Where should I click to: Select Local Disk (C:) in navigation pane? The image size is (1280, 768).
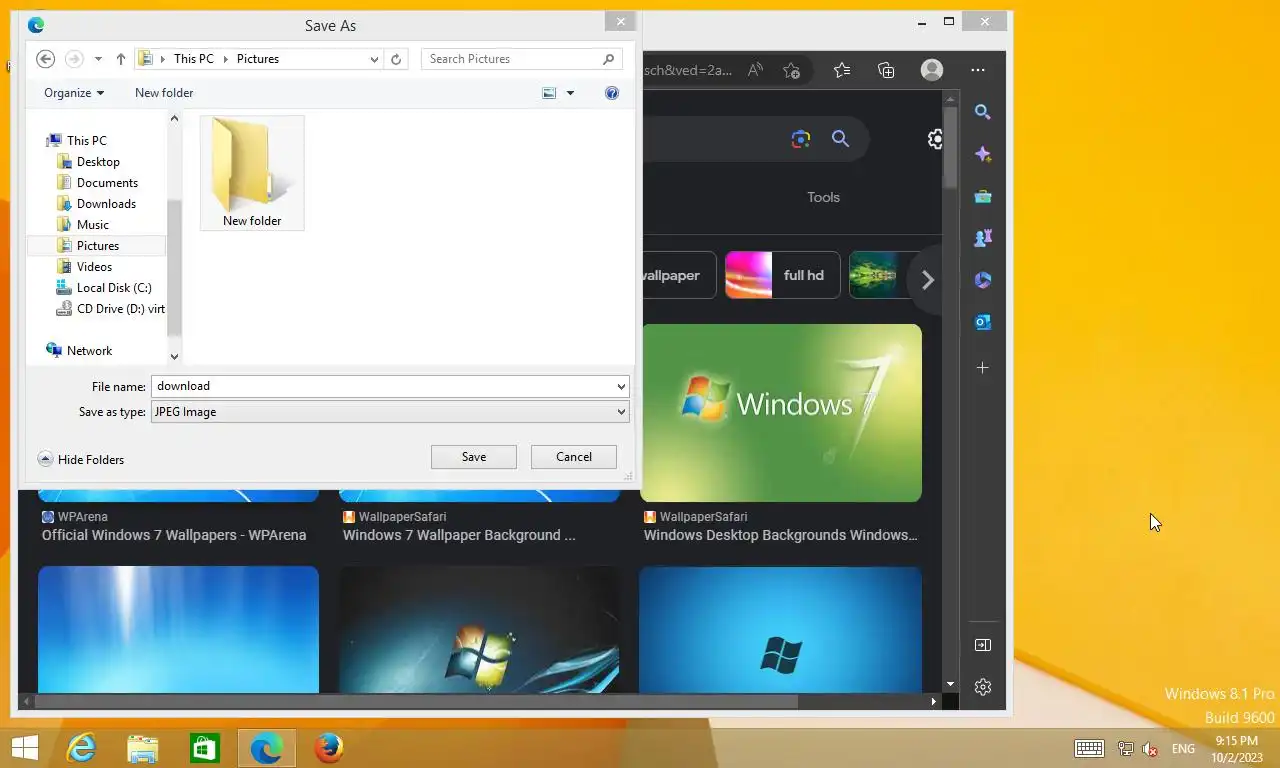(x=114, y=288)
